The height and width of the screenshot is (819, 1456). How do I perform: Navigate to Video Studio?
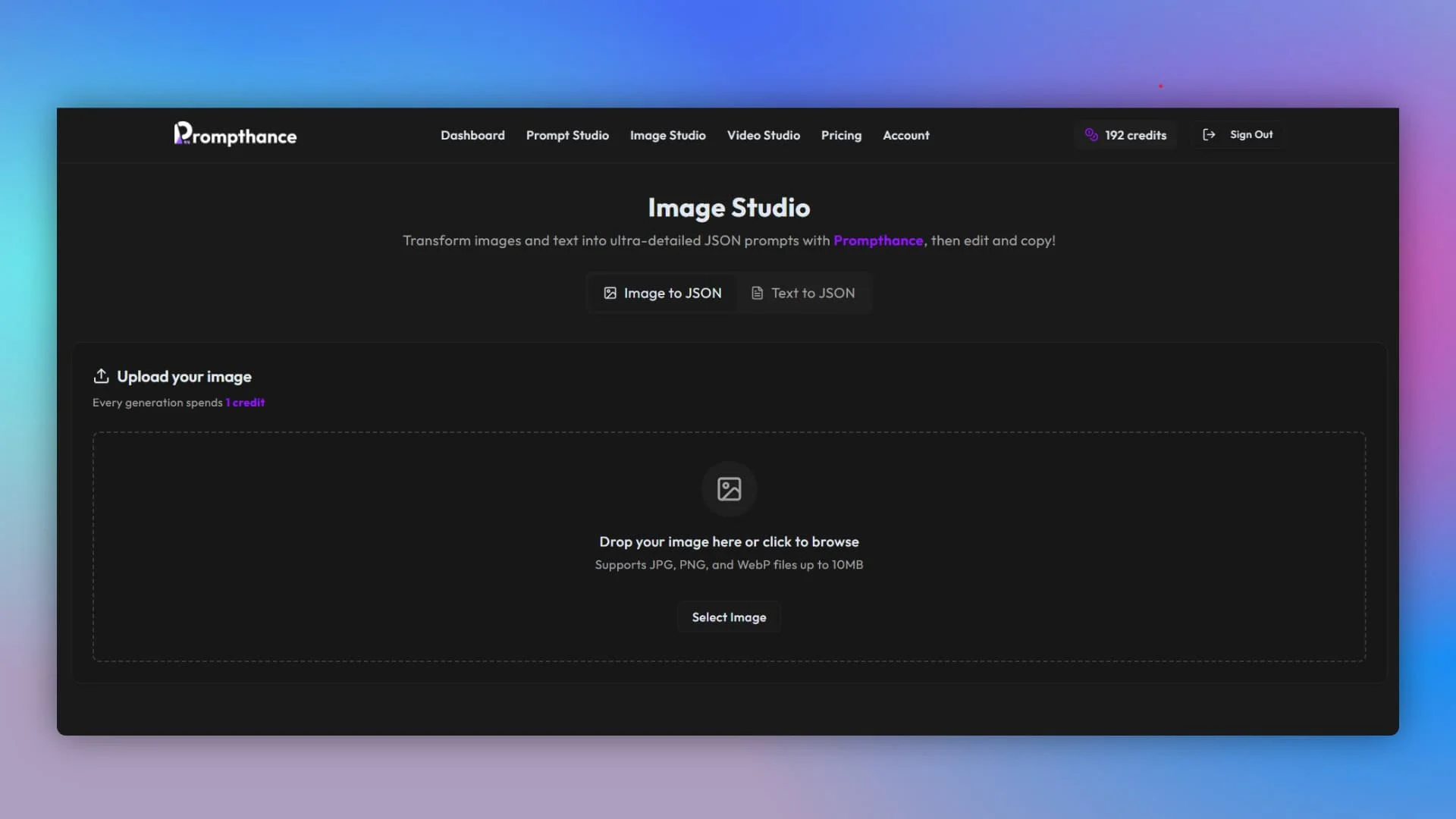coord(763,135)
